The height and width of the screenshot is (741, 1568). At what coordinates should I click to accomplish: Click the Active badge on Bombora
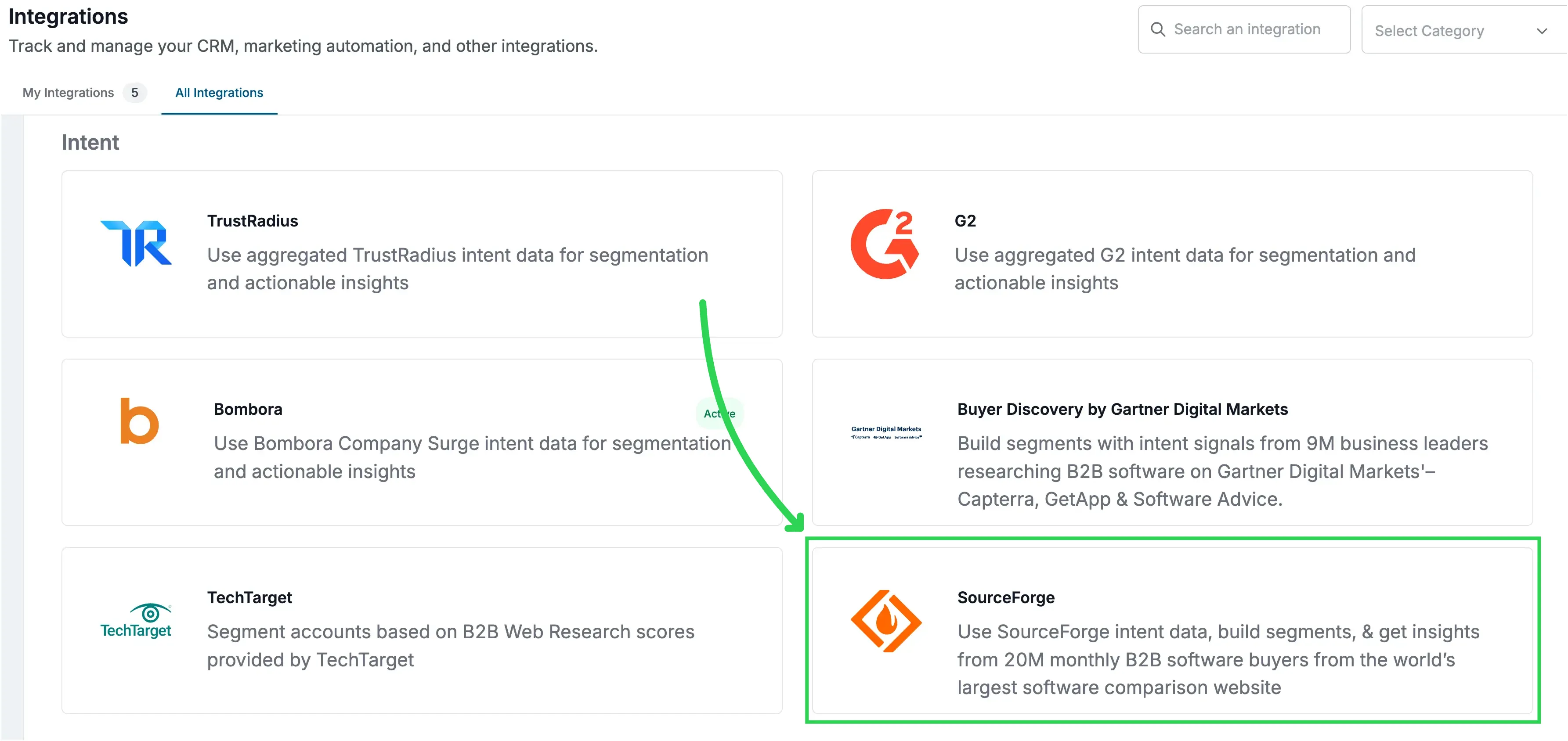click(719, 414)
